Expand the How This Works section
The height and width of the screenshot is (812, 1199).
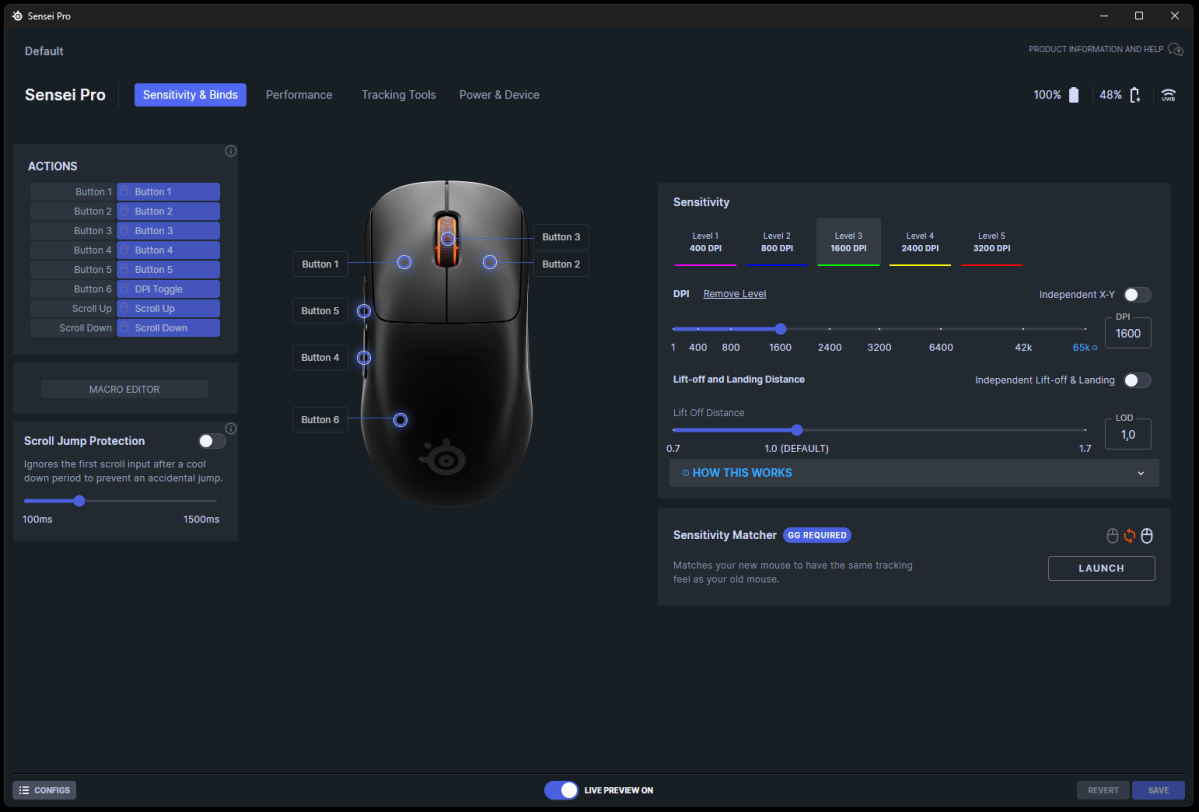click(x=914, y=473)
